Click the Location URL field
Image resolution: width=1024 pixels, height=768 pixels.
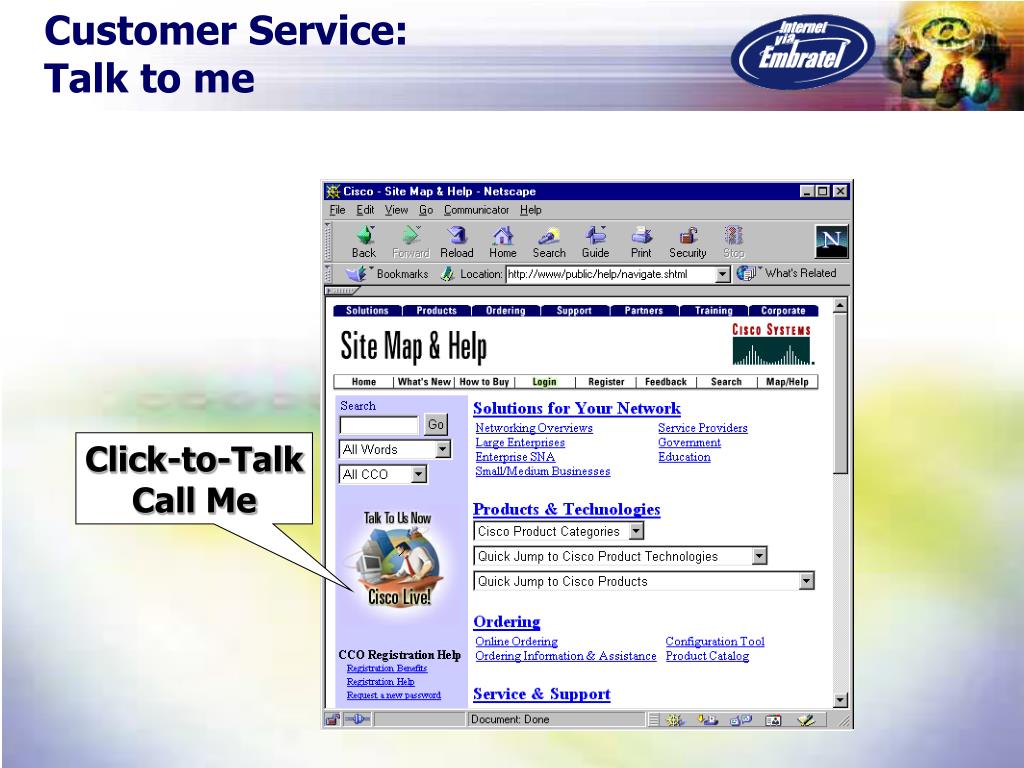click(611, 274)
